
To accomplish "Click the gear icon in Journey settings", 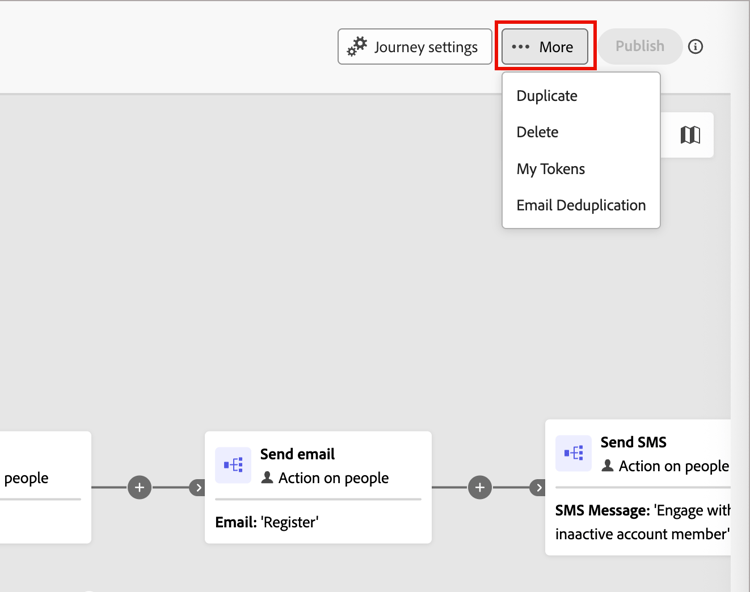I will [357, 46].
